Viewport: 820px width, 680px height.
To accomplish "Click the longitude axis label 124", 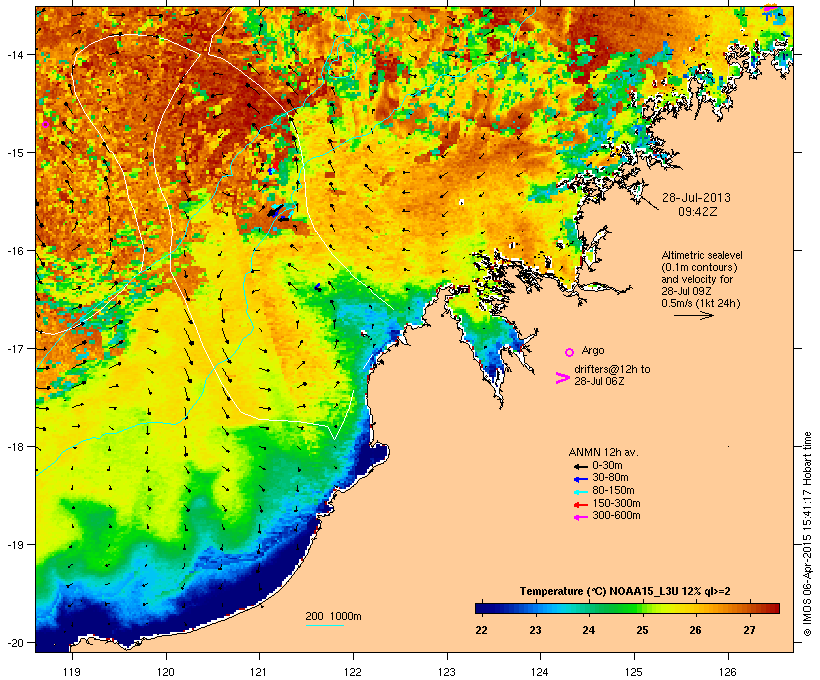I will coord(540,672).
